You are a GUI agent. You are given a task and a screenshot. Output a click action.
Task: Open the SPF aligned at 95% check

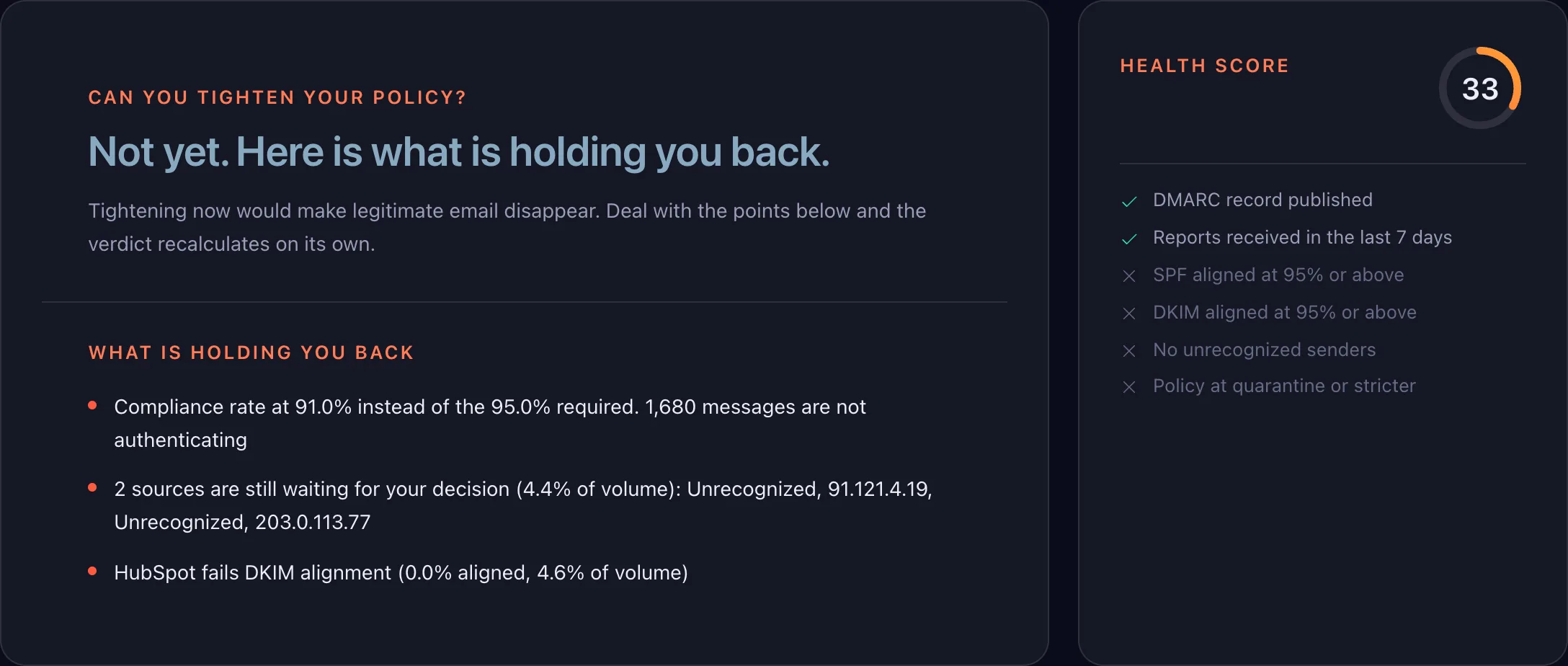(1278, 275)
